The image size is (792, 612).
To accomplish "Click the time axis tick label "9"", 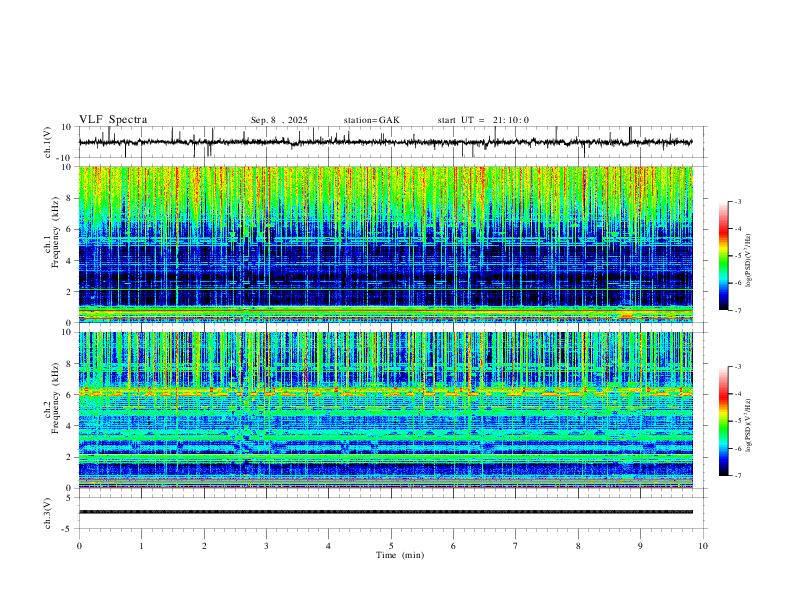I will pos(640,546).
